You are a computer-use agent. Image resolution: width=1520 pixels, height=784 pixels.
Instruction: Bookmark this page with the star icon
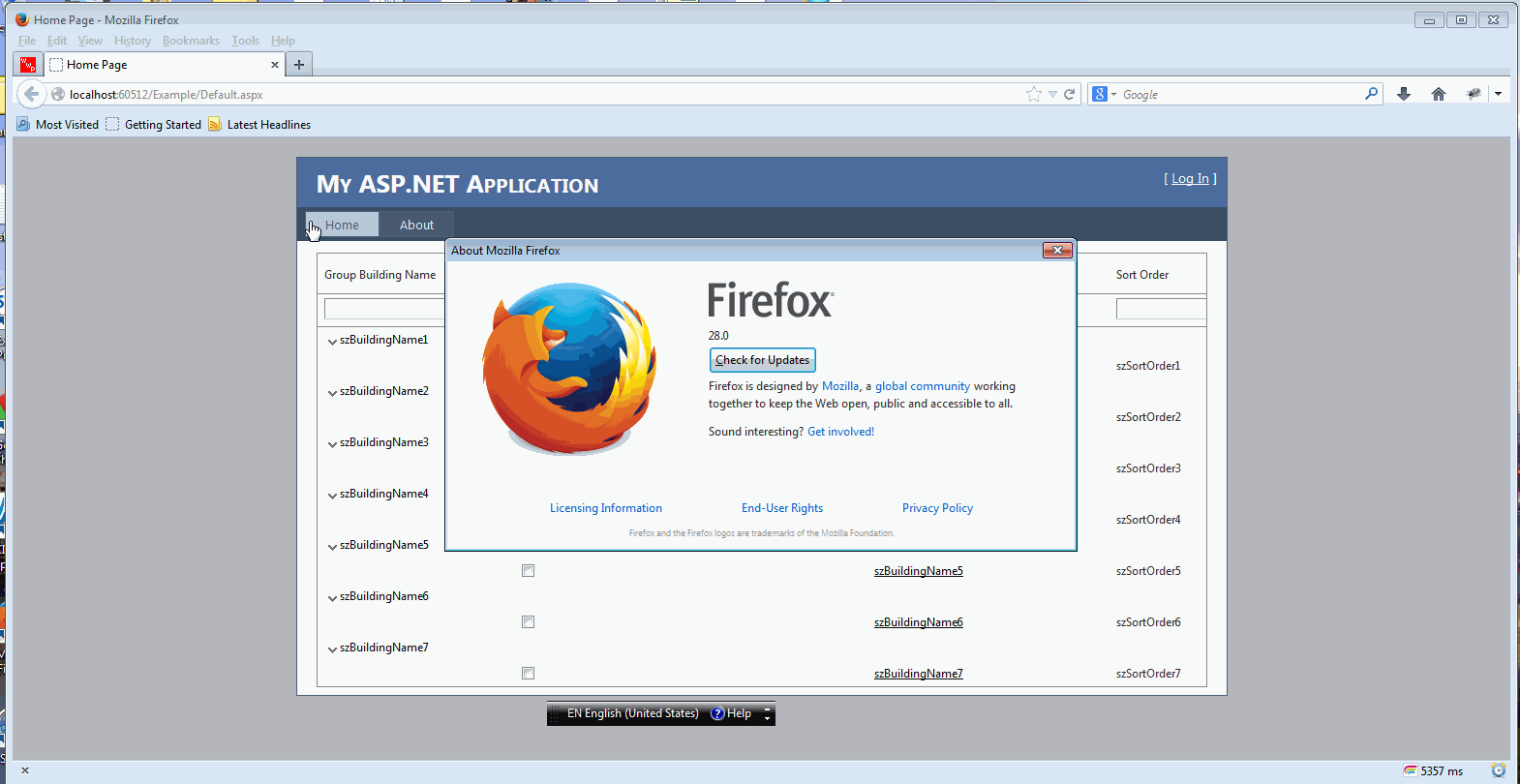click(x=1034, y=94)
